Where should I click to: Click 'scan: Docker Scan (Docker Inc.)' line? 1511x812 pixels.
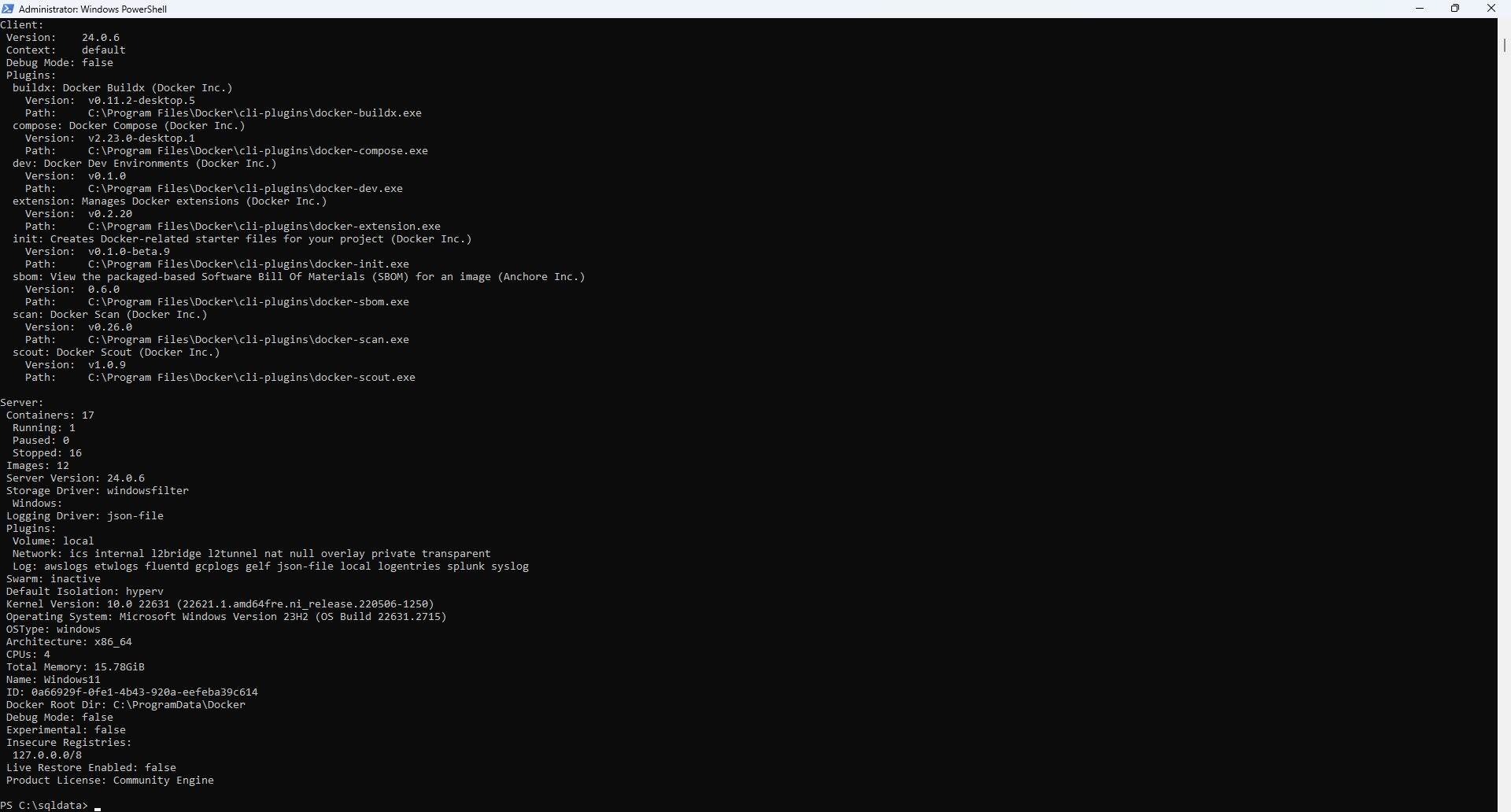(x=110, y=315)
